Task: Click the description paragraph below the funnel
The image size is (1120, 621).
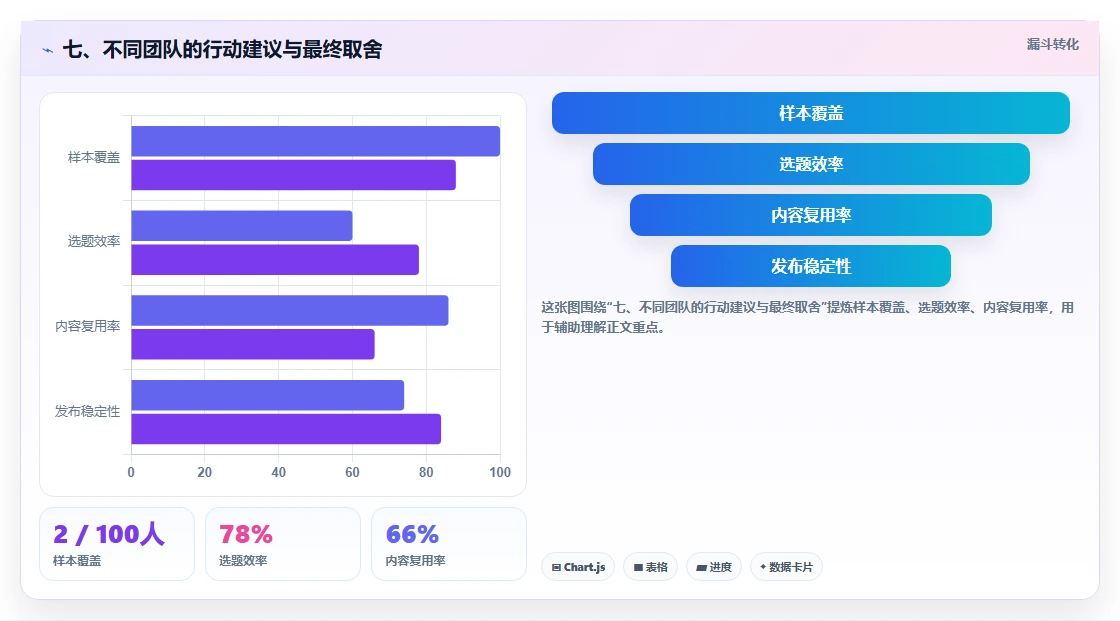Action: coord(807,317)
